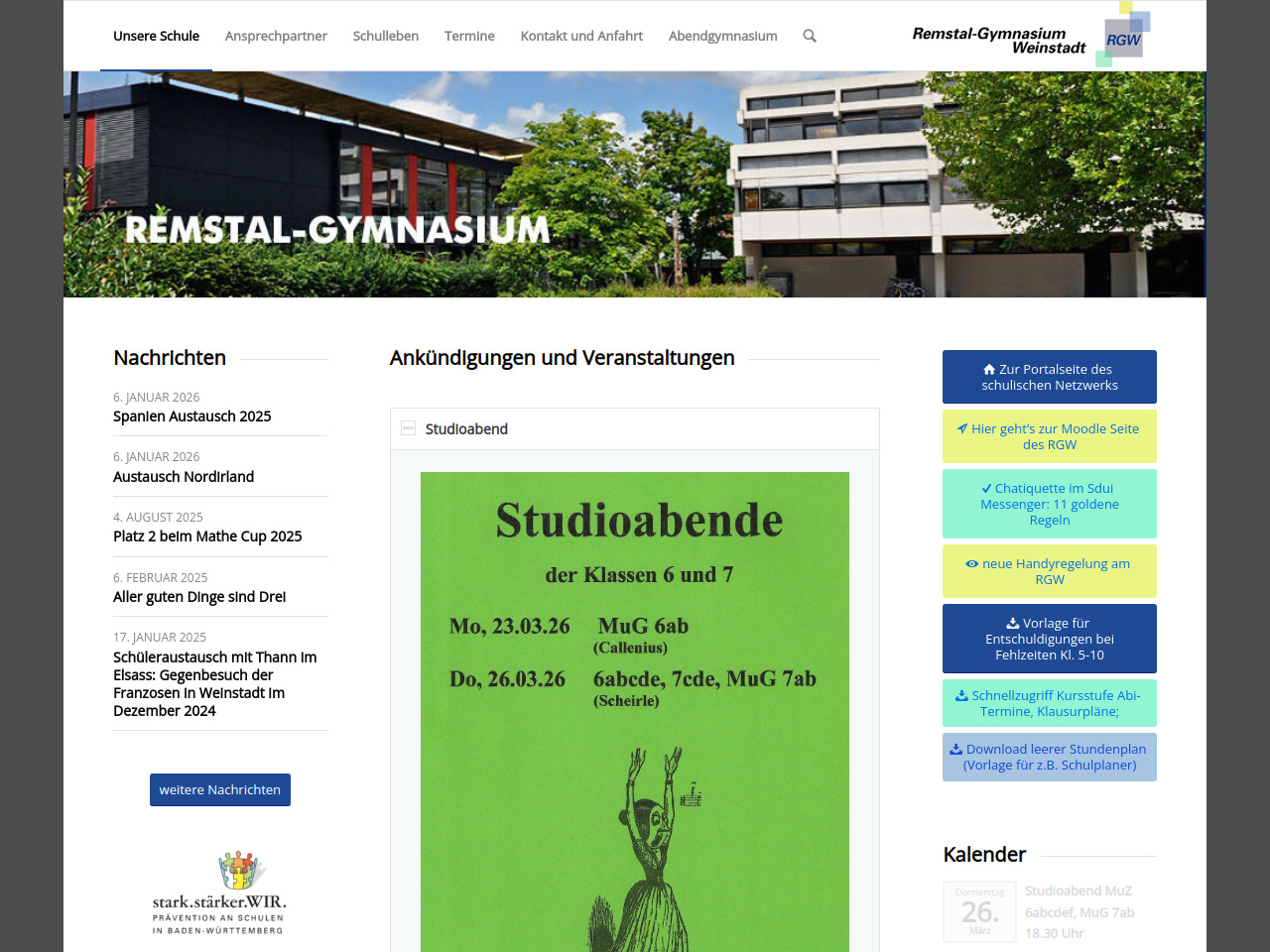The image size is (1270, 952).
Task: Download leerer Stundenplan template
Action: pyautogui.click(x=1049, y=757)
